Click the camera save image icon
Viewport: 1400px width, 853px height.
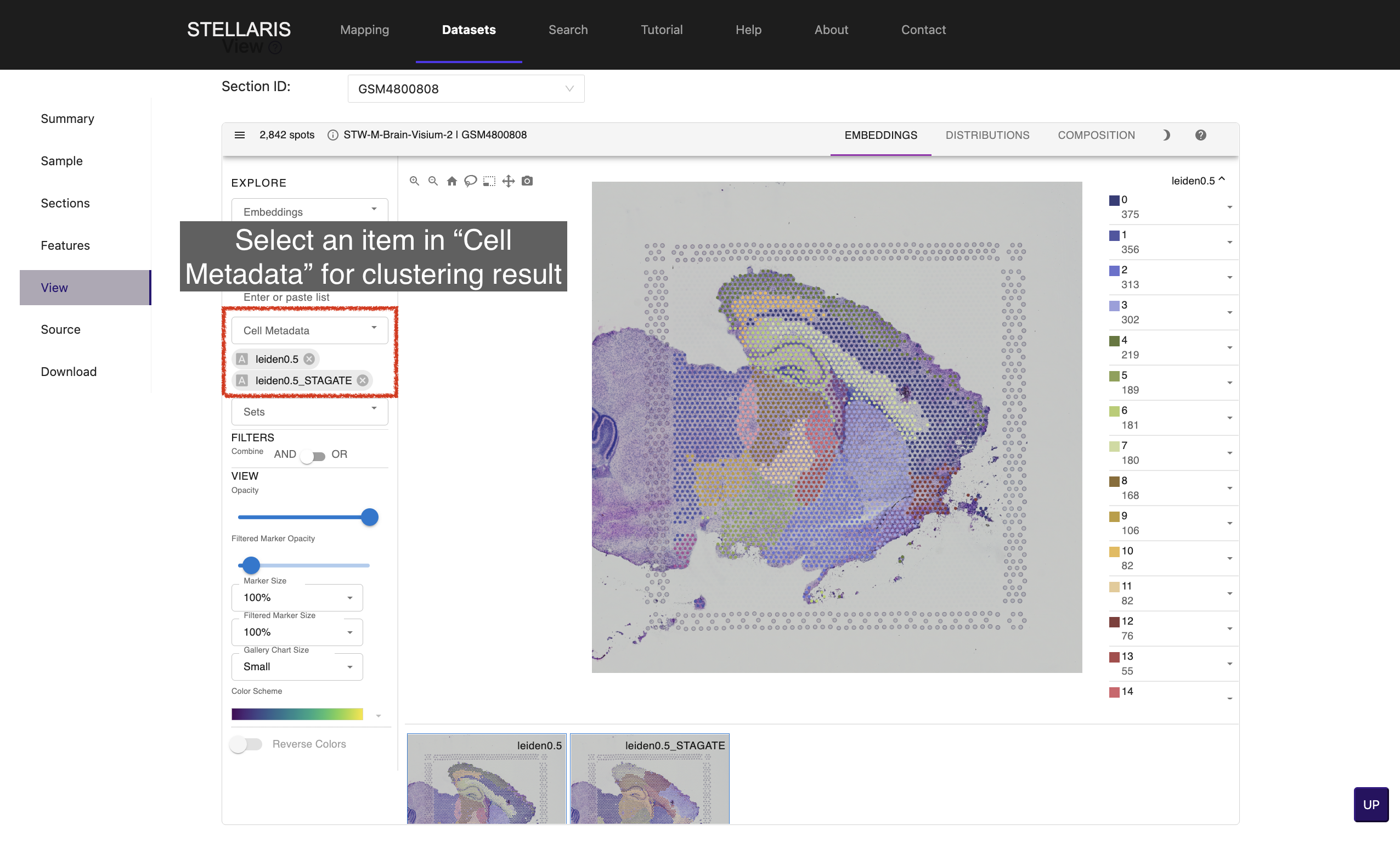[527, 181]
